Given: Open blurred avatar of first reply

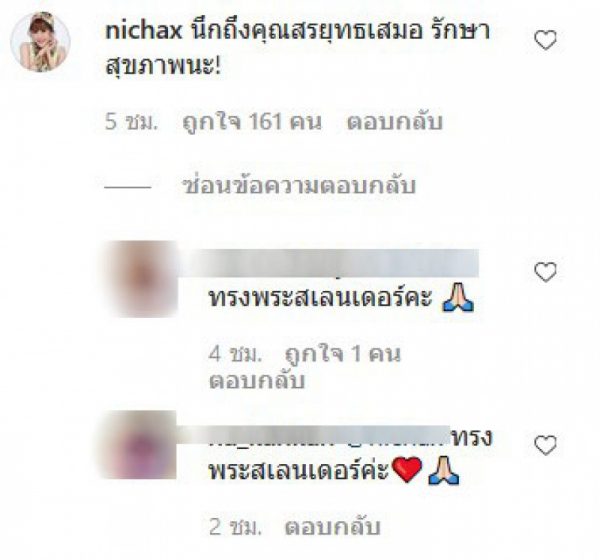Looking at the screenshot, I should [x=142, y=279].
